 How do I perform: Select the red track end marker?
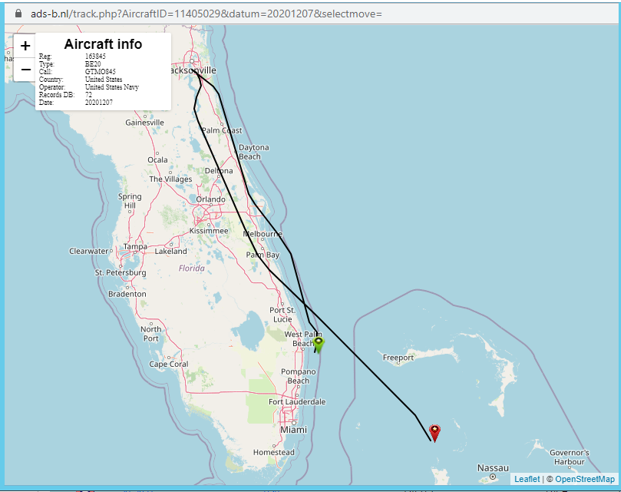click(435, 433)
